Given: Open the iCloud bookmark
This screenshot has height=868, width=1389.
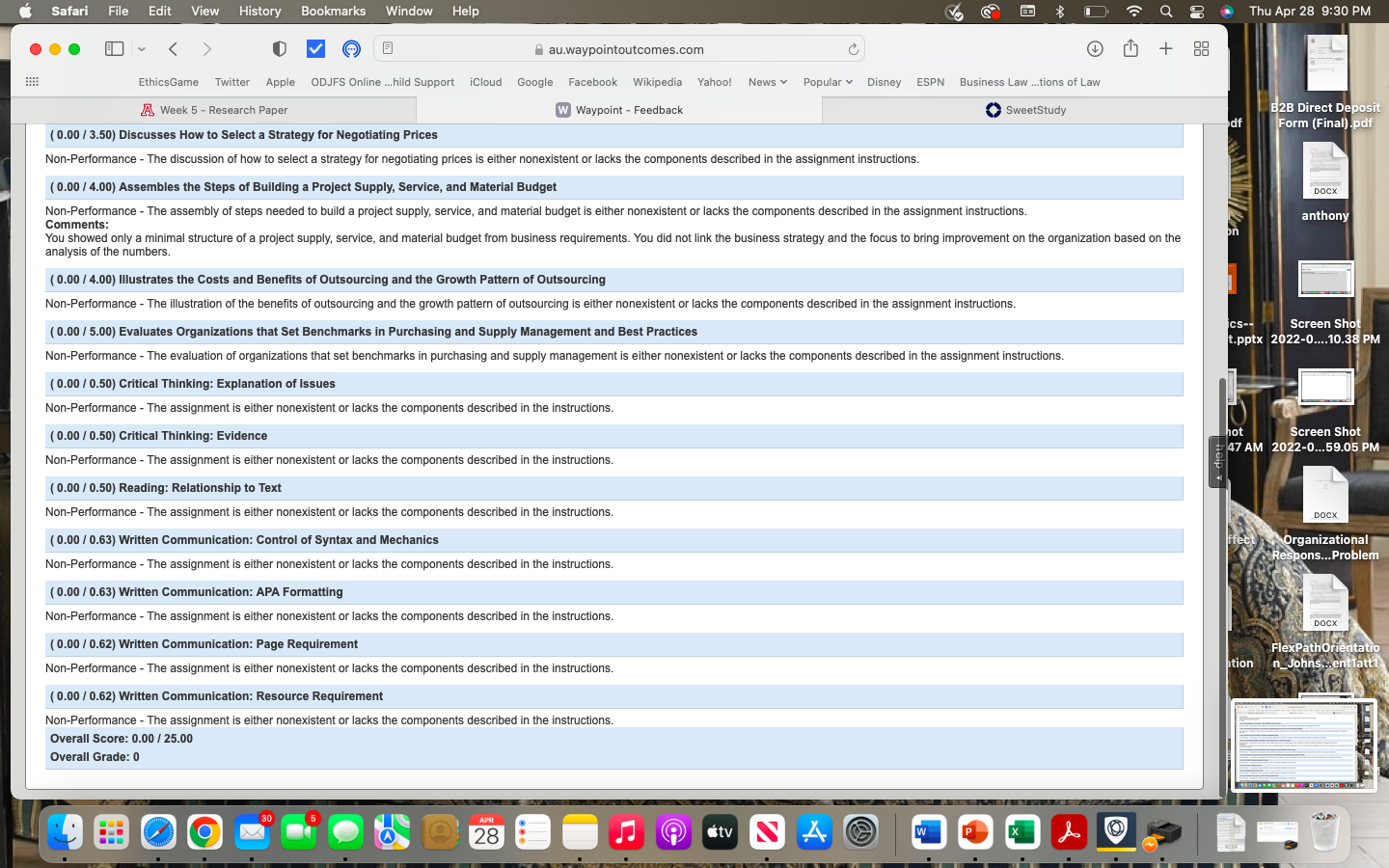Looking at the screenshot, I should point(486,82).
